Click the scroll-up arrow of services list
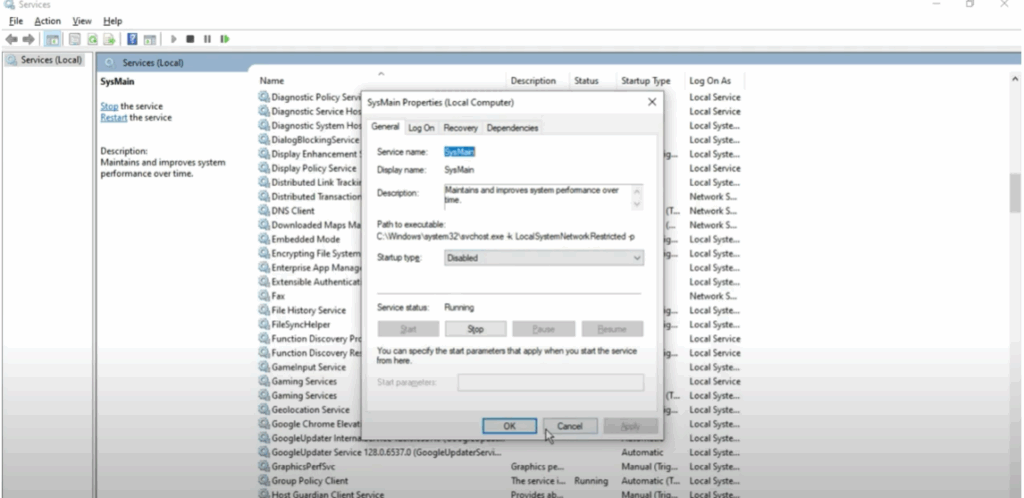Screen dimensions: 1024x498 coord(1015,78)
